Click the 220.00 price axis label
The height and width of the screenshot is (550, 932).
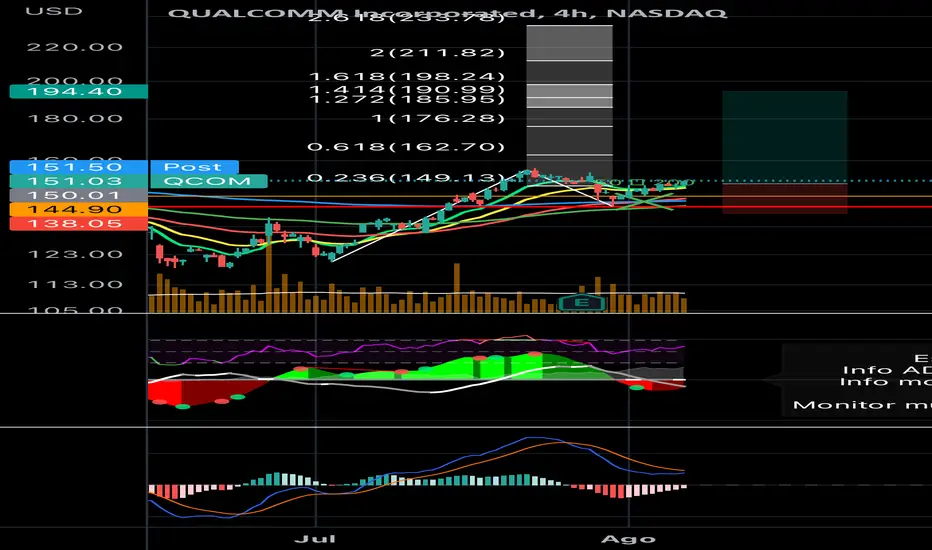coord(75,47)
